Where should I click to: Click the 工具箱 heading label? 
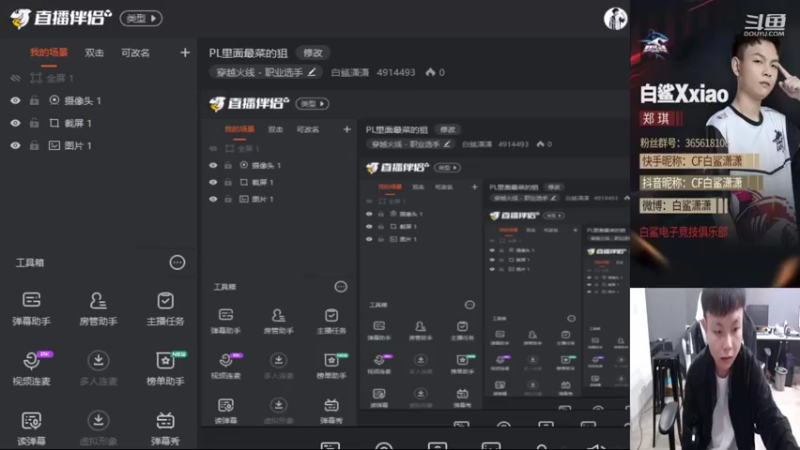coord(30,263)
